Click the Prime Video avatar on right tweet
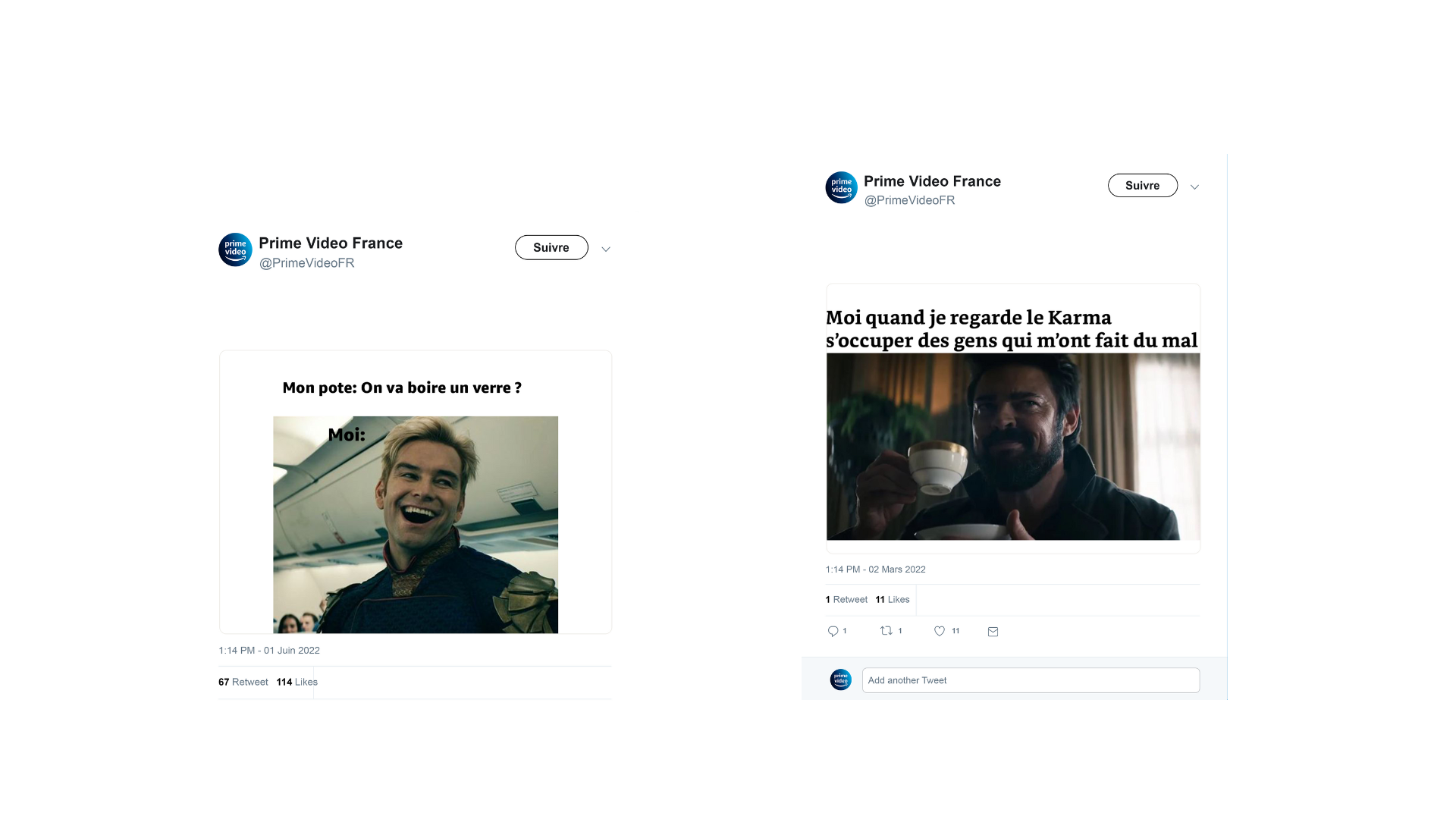 pyautogui.click(x=841, y=187)
